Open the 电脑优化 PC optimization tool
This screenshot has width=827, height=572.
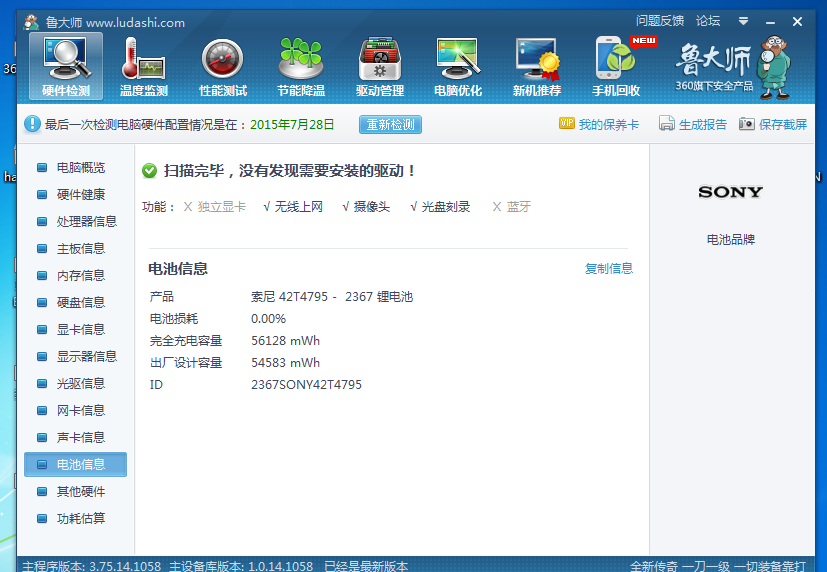(458, 66)
